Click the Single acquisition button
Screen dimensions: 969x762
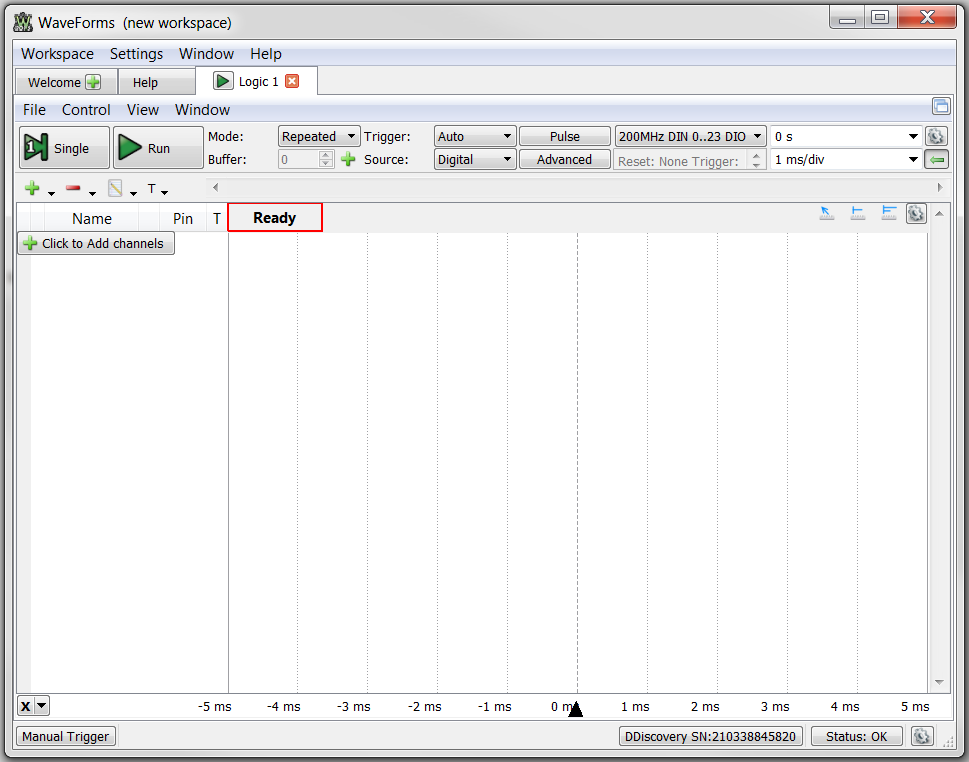pyautogui.click(x=64, y=148)
